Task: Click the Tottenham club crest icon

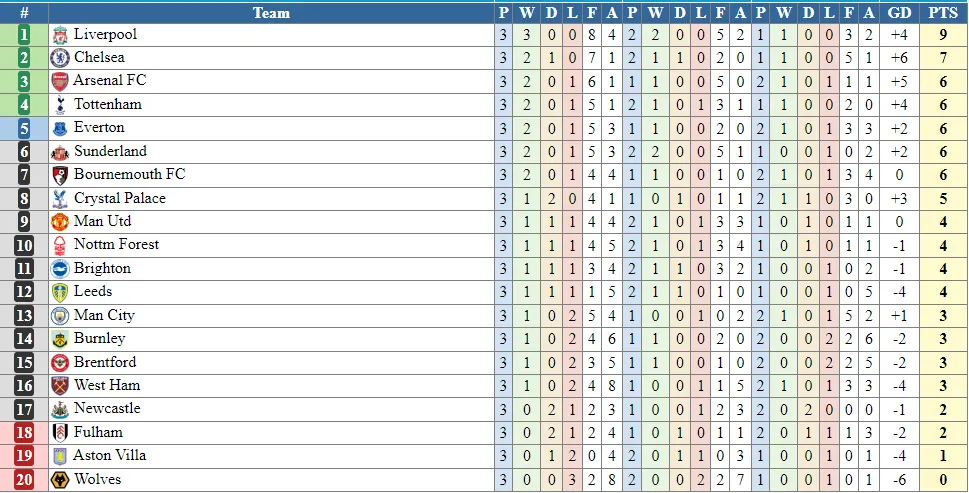Action: click(60, 105)
